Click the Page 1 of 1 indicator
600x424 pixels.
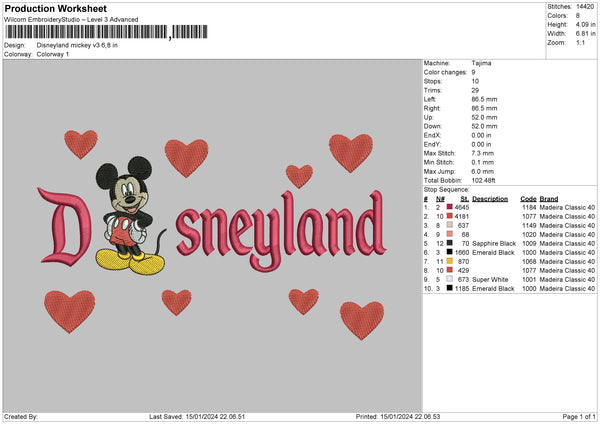coord(579,416)
